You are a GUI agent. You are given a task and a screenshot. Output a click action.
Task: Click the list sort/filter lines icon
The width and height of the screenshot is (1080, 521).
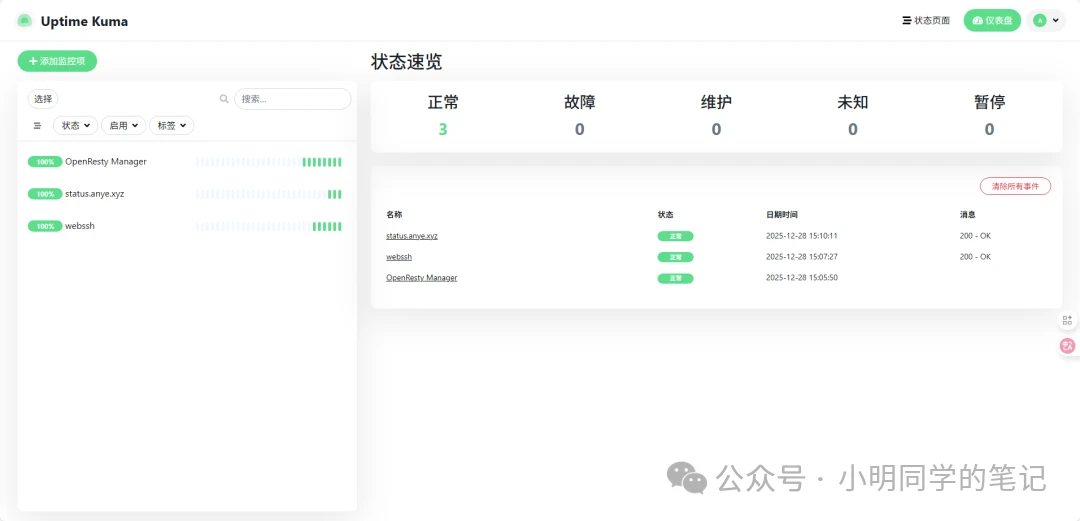point(37,126)
